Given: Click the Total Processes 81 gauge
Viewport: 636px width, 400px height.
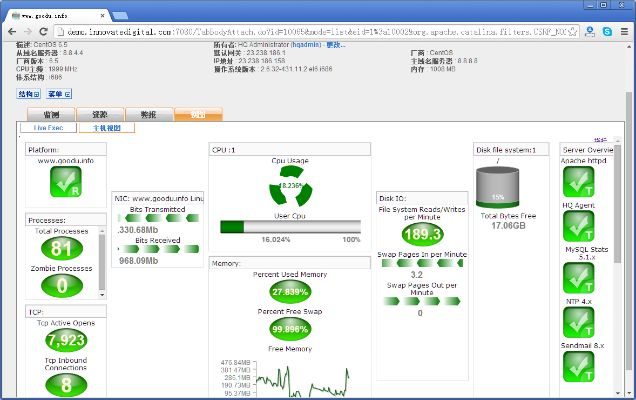Looking at the screenshot, I should coord(62,248).
